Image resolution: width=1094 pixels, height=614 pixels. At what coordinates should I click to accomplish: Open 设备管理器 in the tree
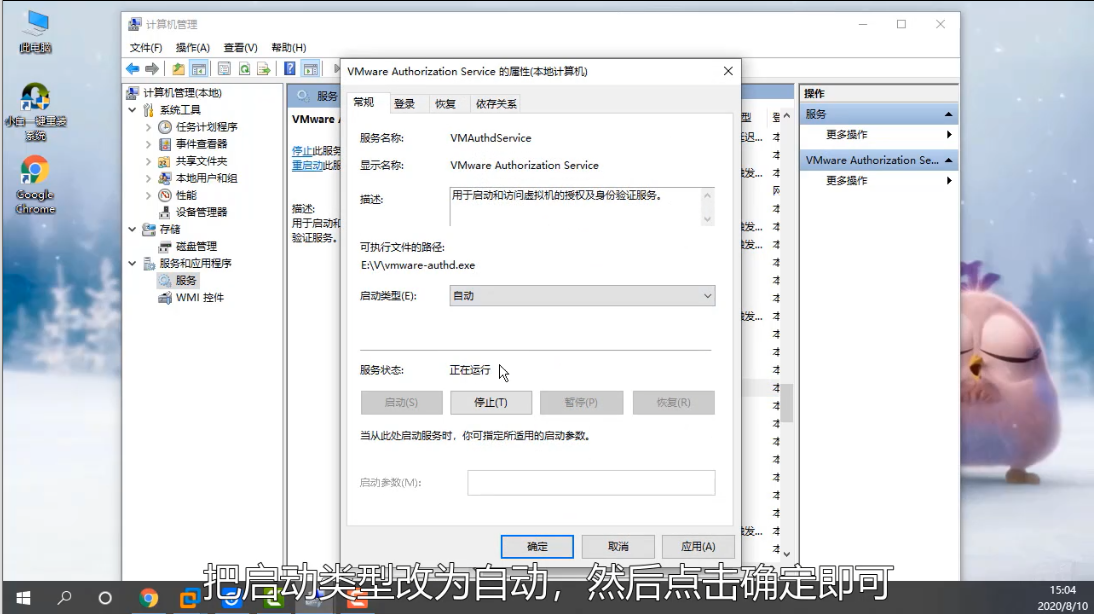coord(201,212)
